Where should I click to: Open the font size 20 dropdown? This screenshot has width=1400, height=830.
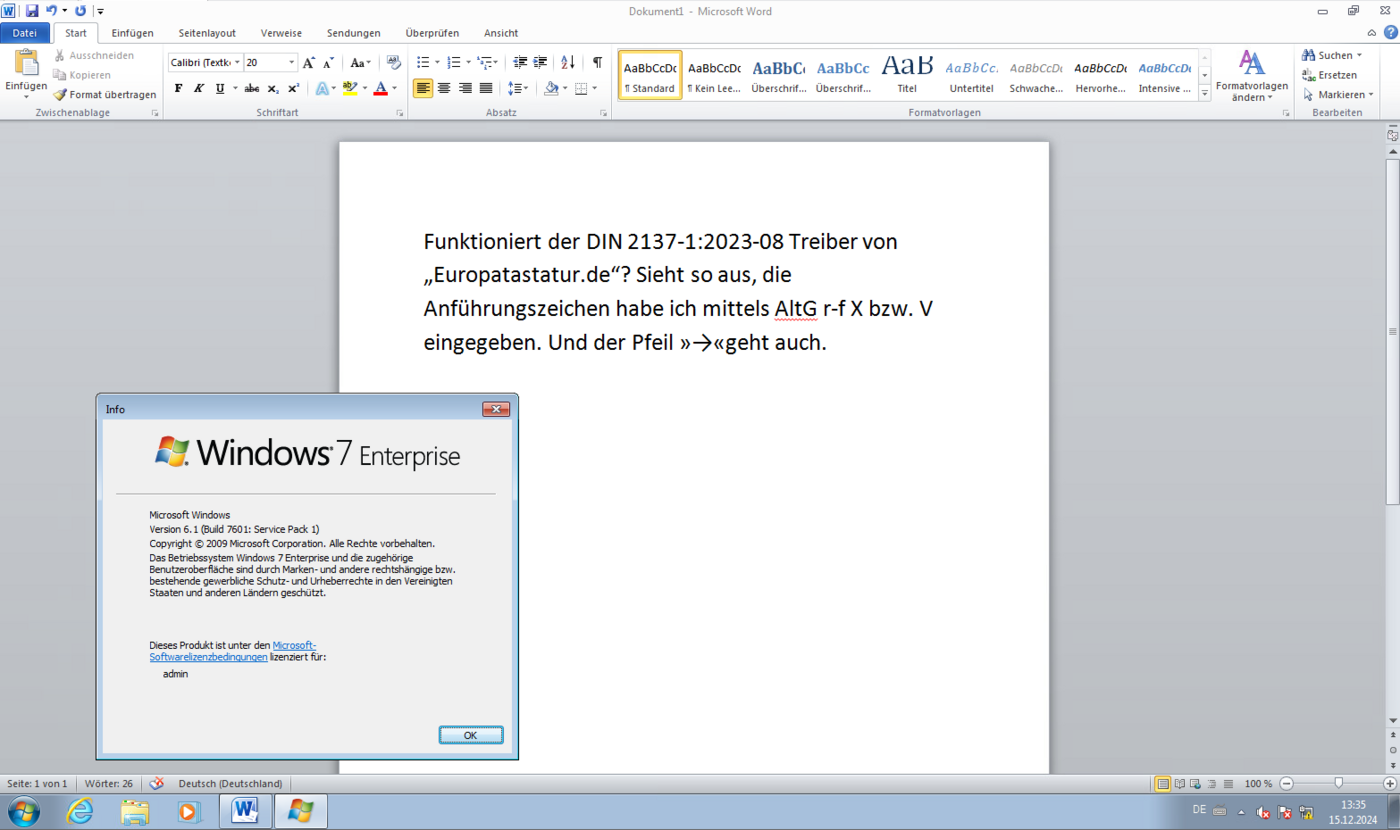coord(292,62)
